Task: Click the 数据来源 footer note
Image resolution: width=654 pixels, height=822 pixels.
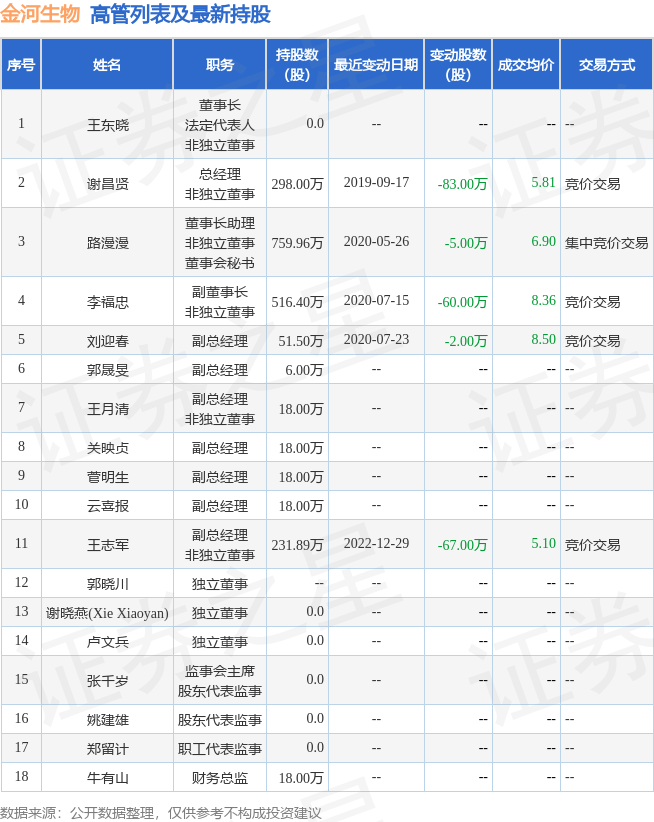Action: tap(161, 813)
